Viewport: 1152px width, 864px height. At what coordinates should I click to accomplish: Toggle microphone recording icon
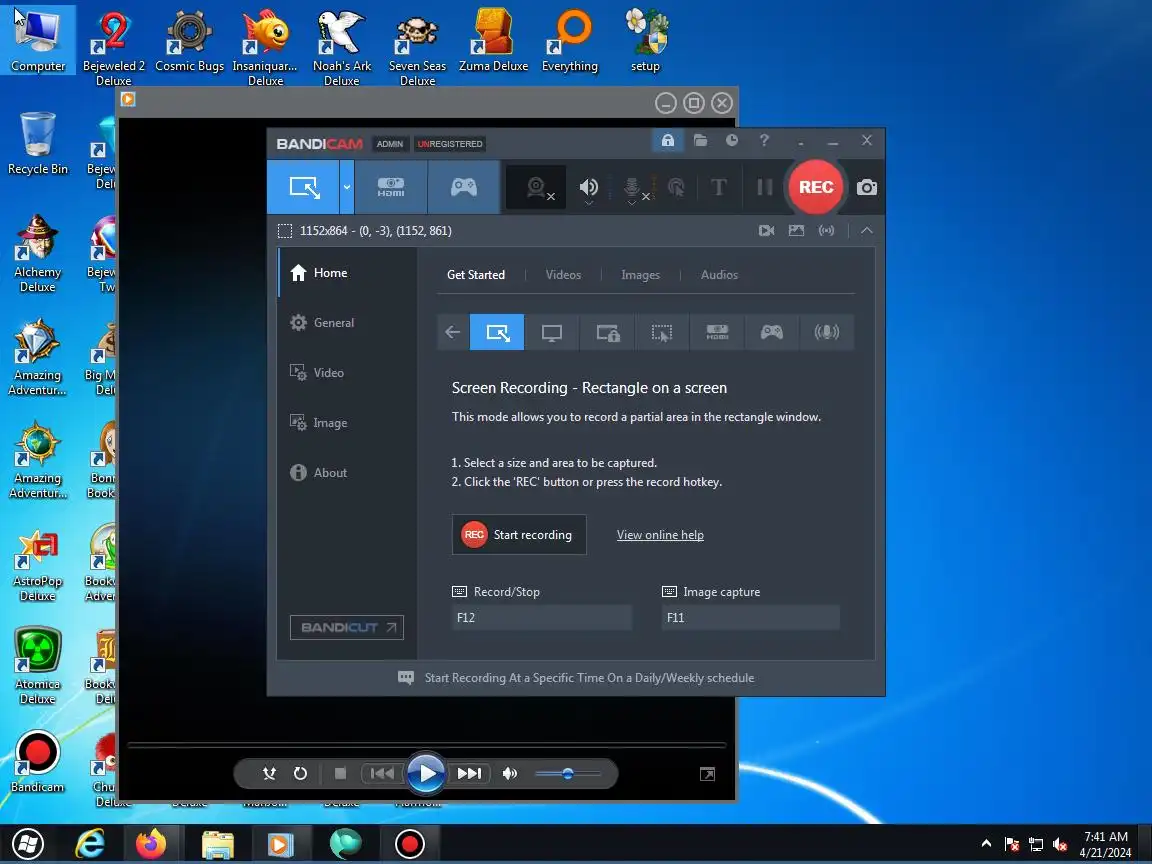pos(632,188)
